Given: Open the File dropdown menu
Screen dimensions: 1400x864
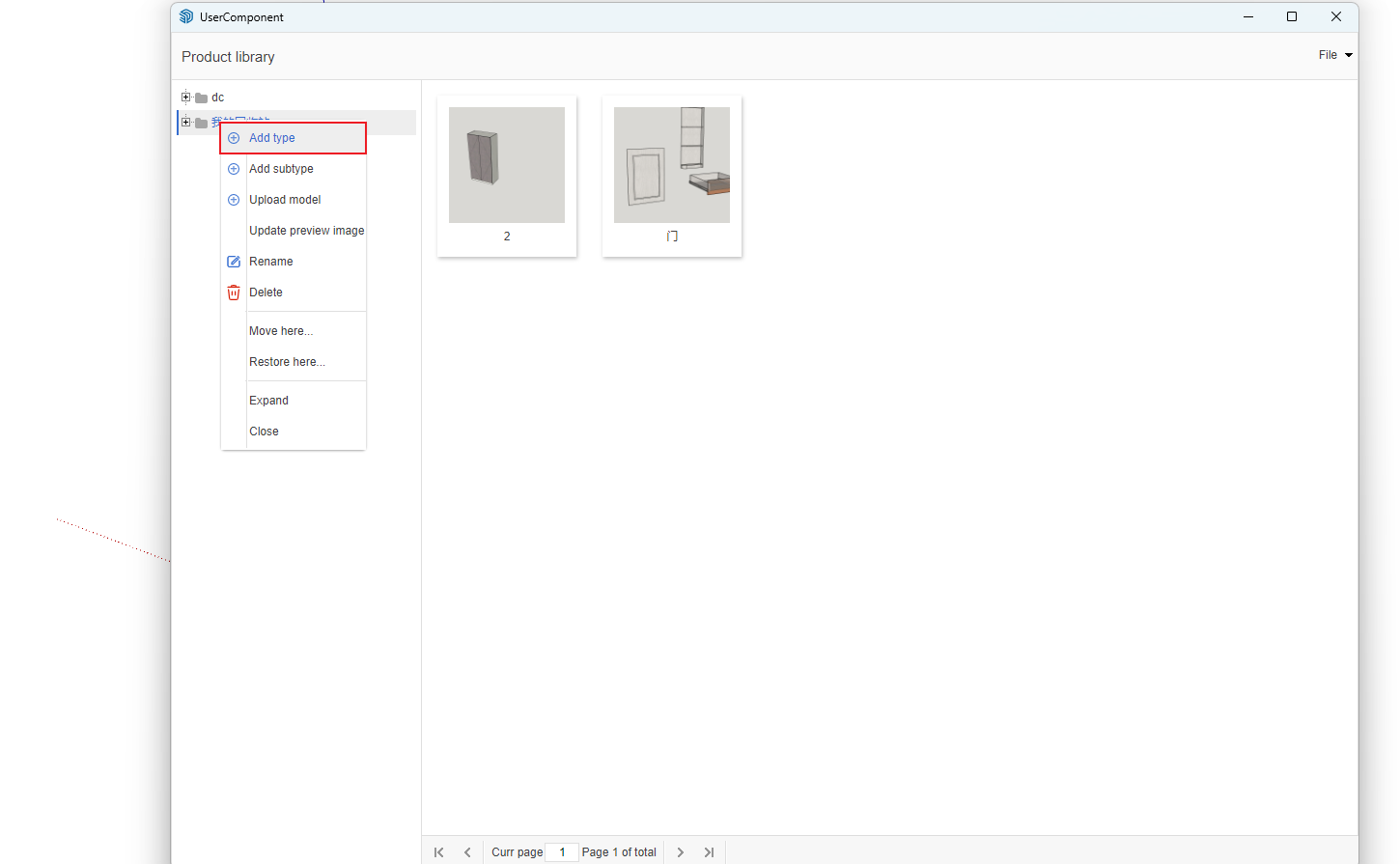Looking at the screenshot, I should pos(1335,55).
